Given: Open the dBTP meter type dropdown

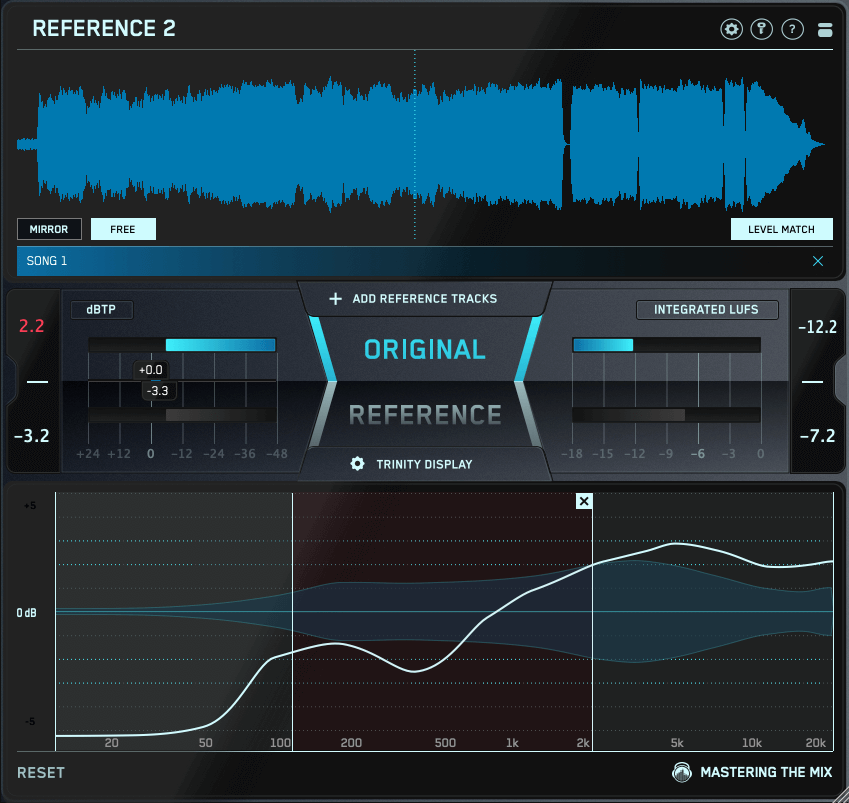Looking at the screenshot, I should [101, 310].
